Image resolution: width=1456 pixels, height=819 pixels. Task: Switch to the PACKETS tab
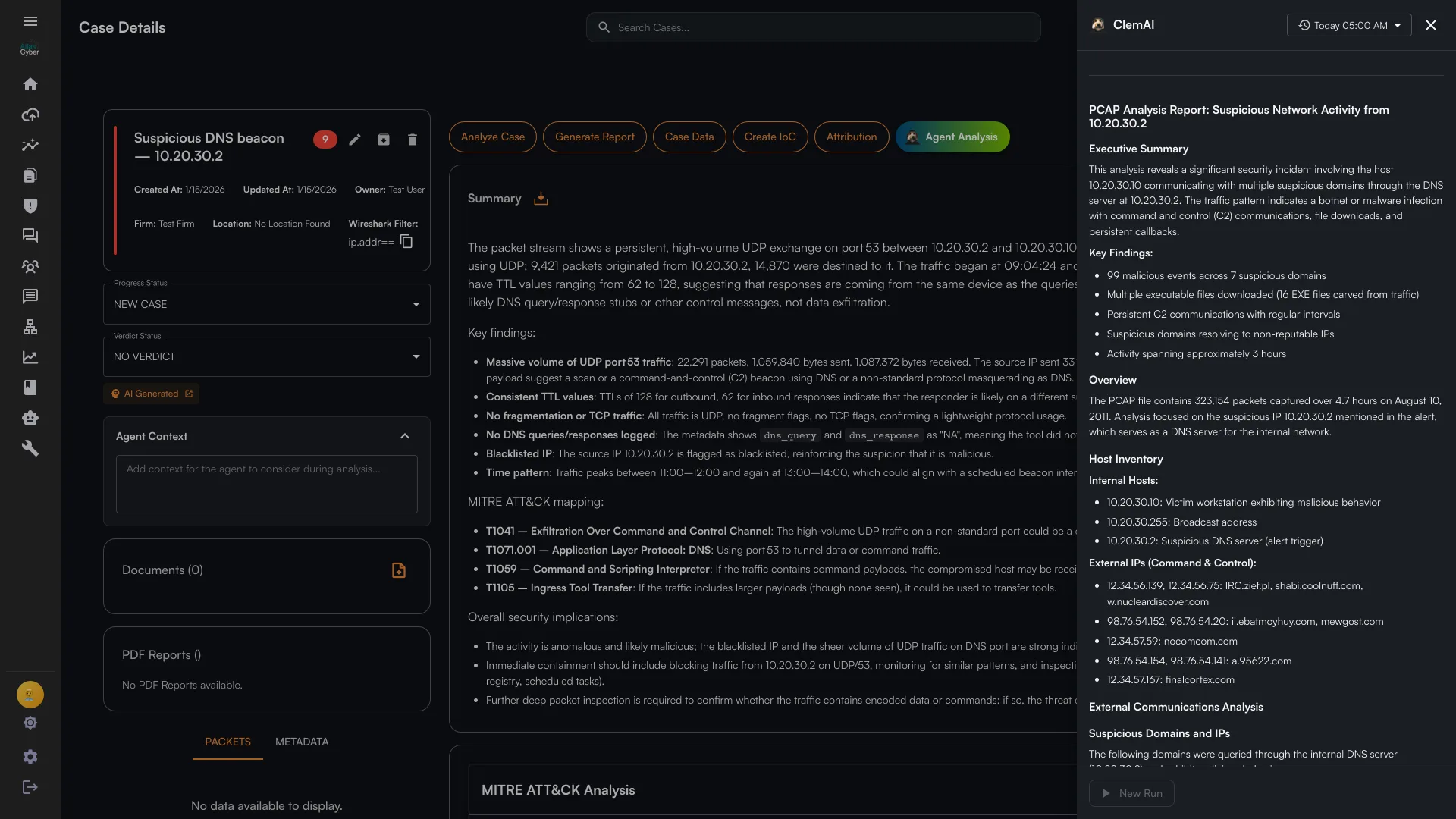pyautogui.click(x=227, y=742)
